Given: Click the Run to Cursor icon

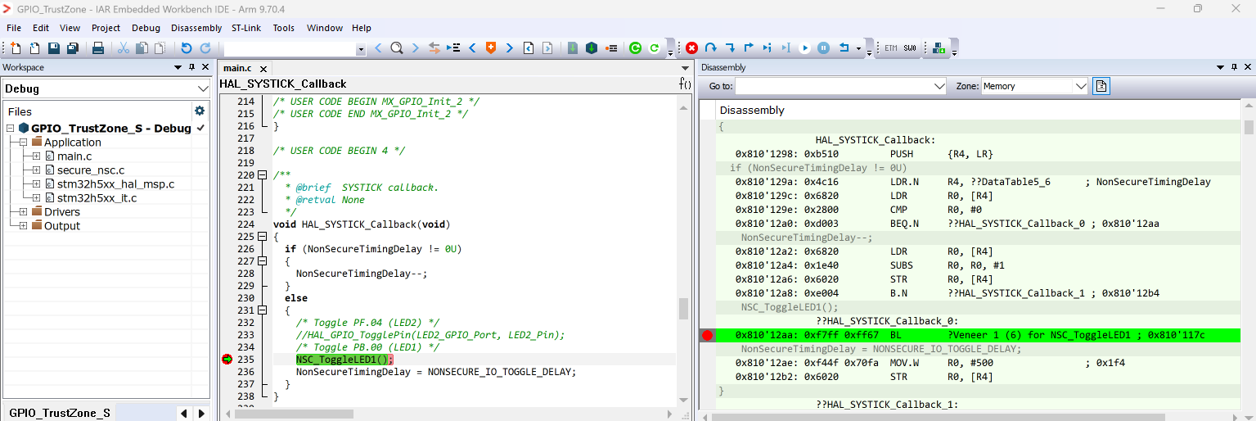Looking at the screenshot, I should click(786, 48).
